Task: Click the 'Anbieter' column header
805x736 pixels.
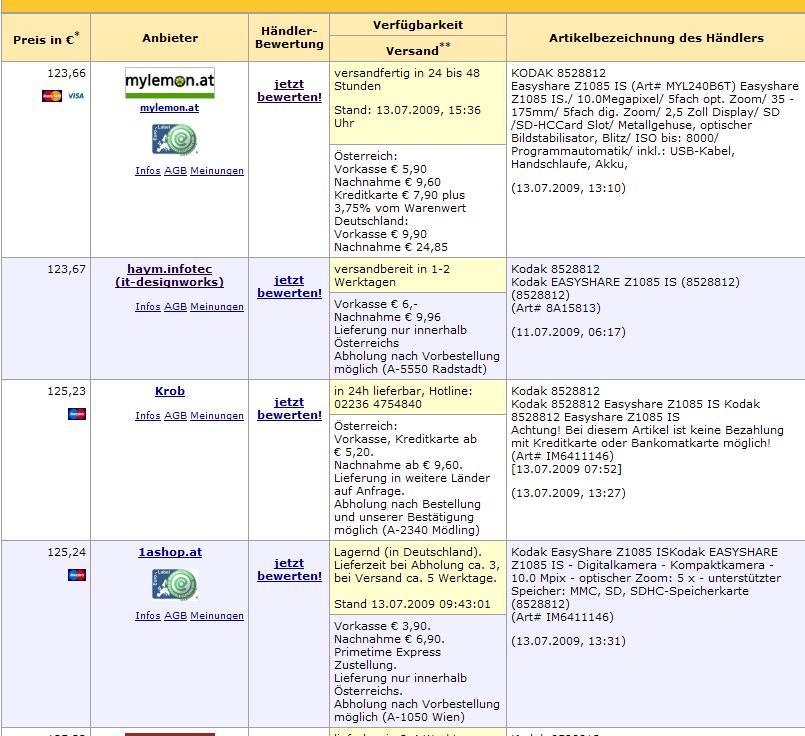Action: point(170,38)
